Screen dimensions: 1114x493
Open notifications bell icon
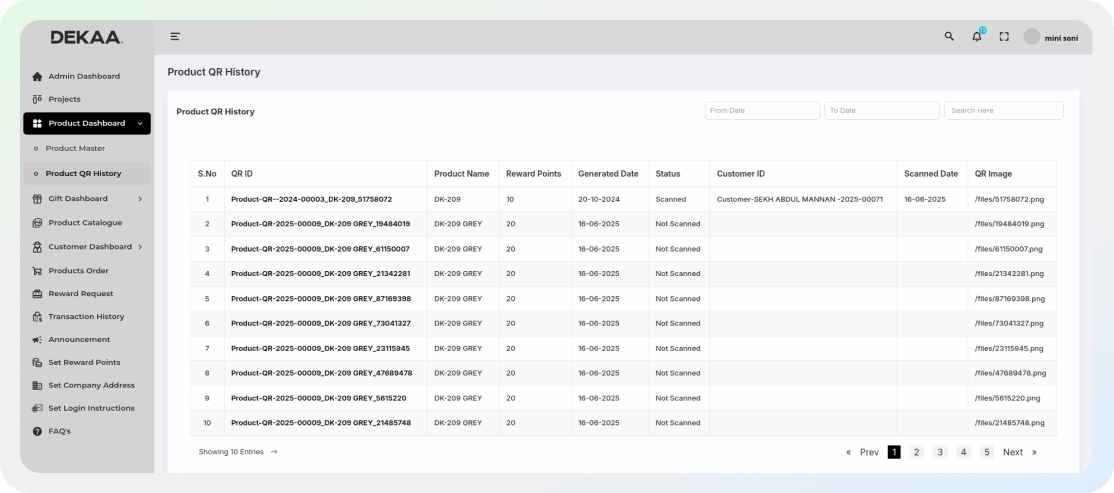pos(977,37)
